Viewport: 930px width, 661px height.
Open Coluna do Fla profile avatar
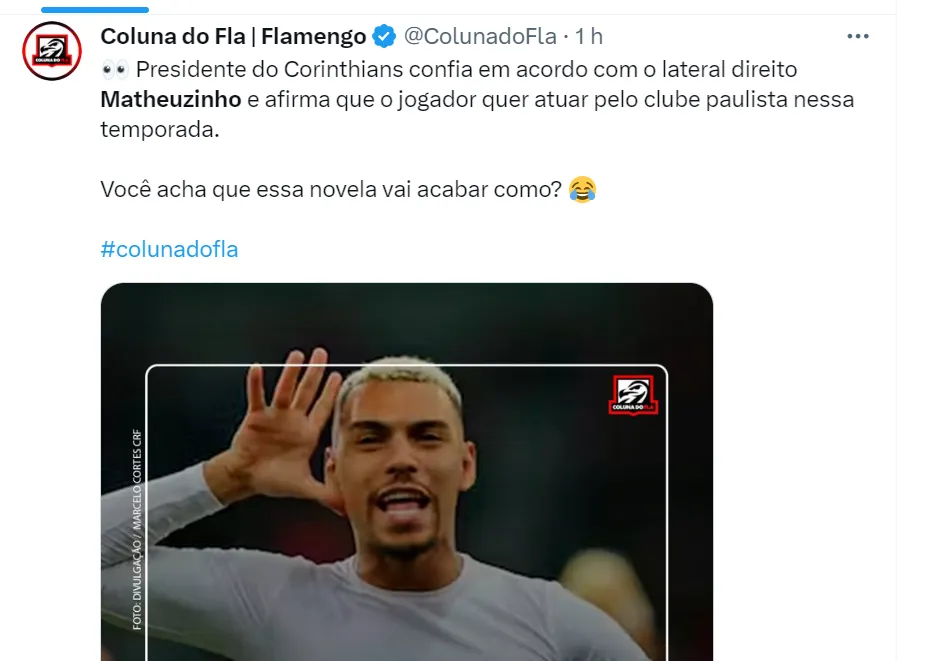click(52, 51)
